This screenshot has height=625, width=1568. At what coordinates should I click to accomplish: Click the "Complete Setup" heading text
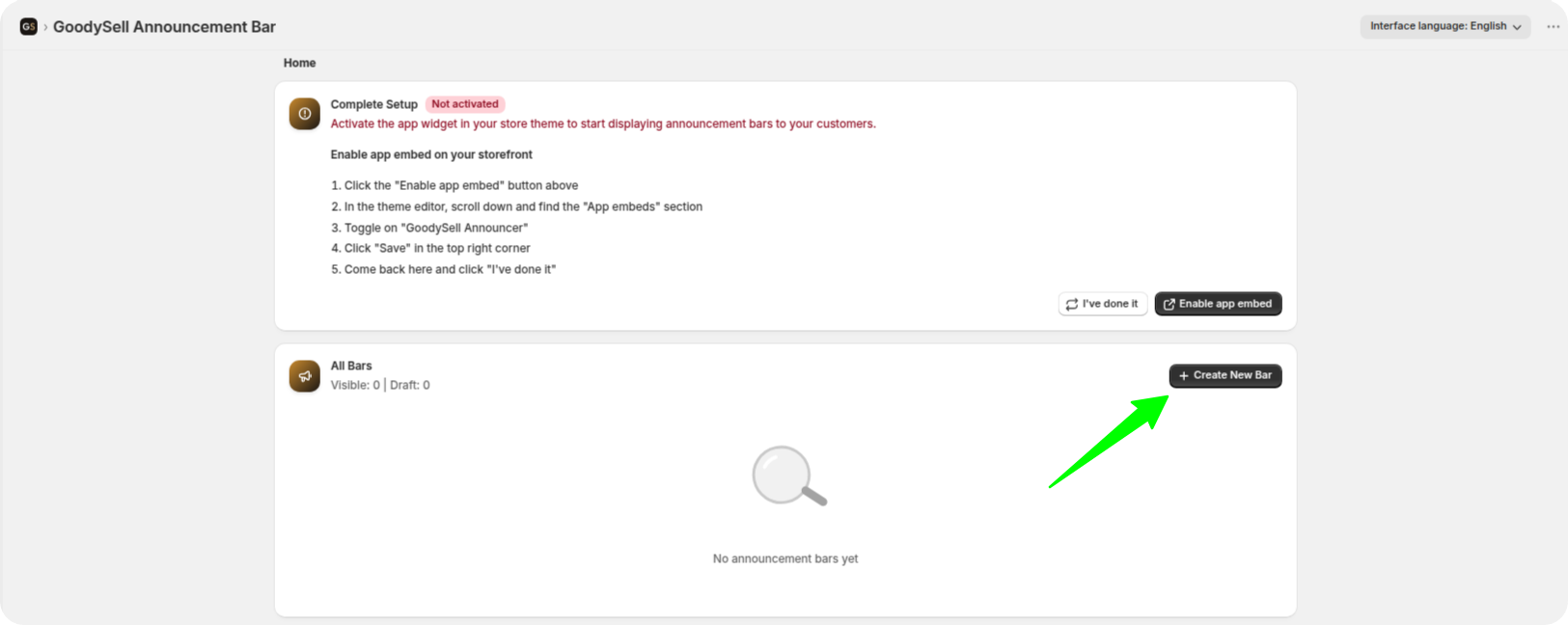point(374,104)
